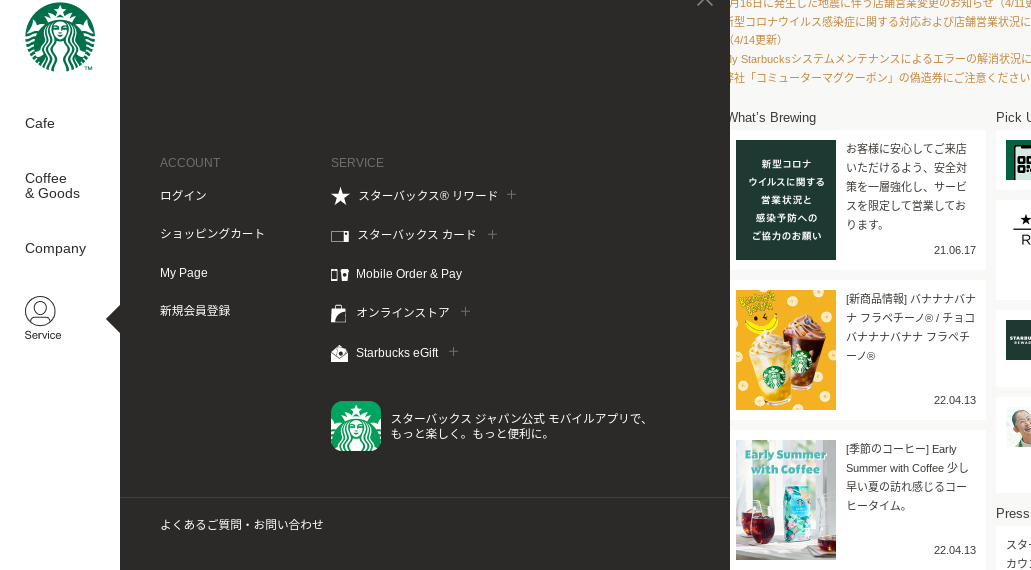Open the [新商品情報] バナナナバナナ フラペチーノ article
This screenshot has width=1031, height=570.
(x=911, y=327)
